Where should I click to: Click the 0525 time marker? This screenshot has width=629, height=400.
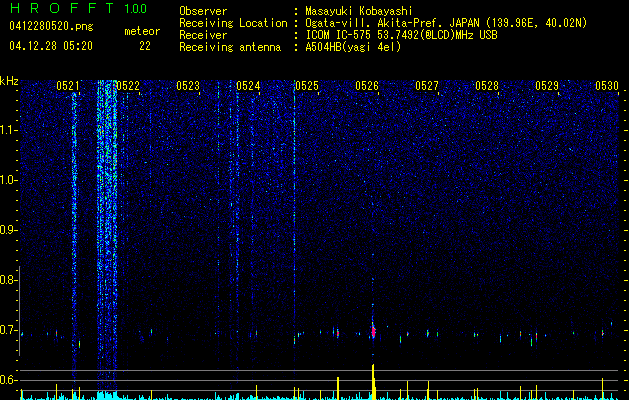(x=307, y=86)
